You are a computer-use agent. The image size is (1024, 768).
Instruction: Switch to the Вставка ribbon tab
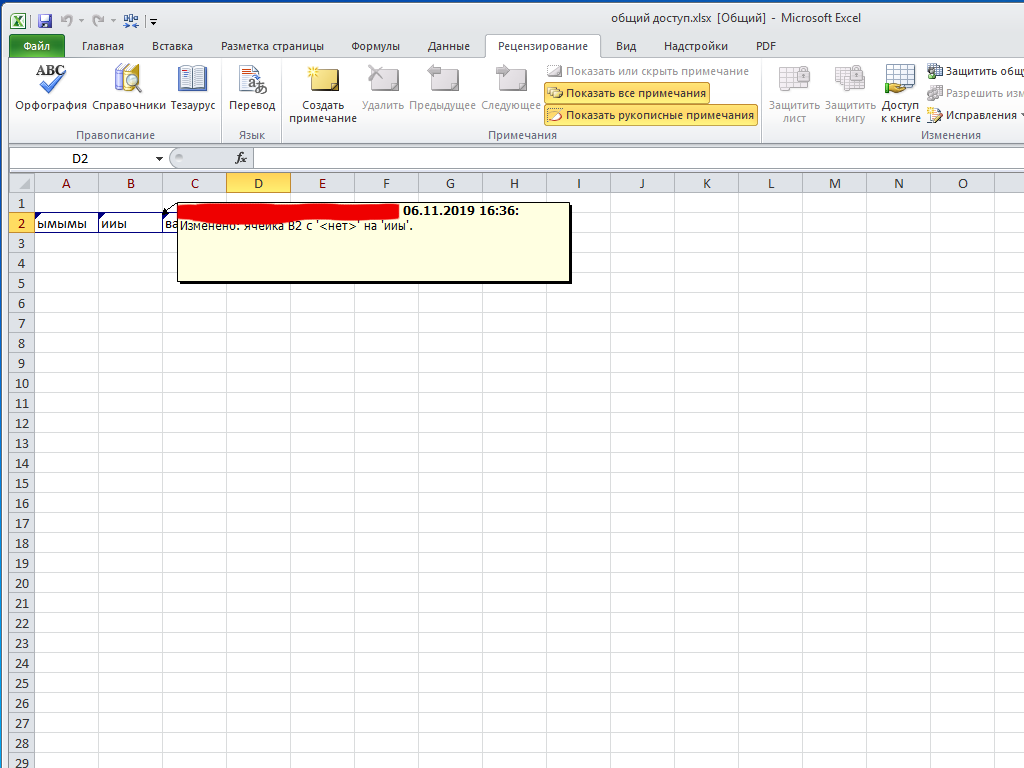(x=172, y=46)
